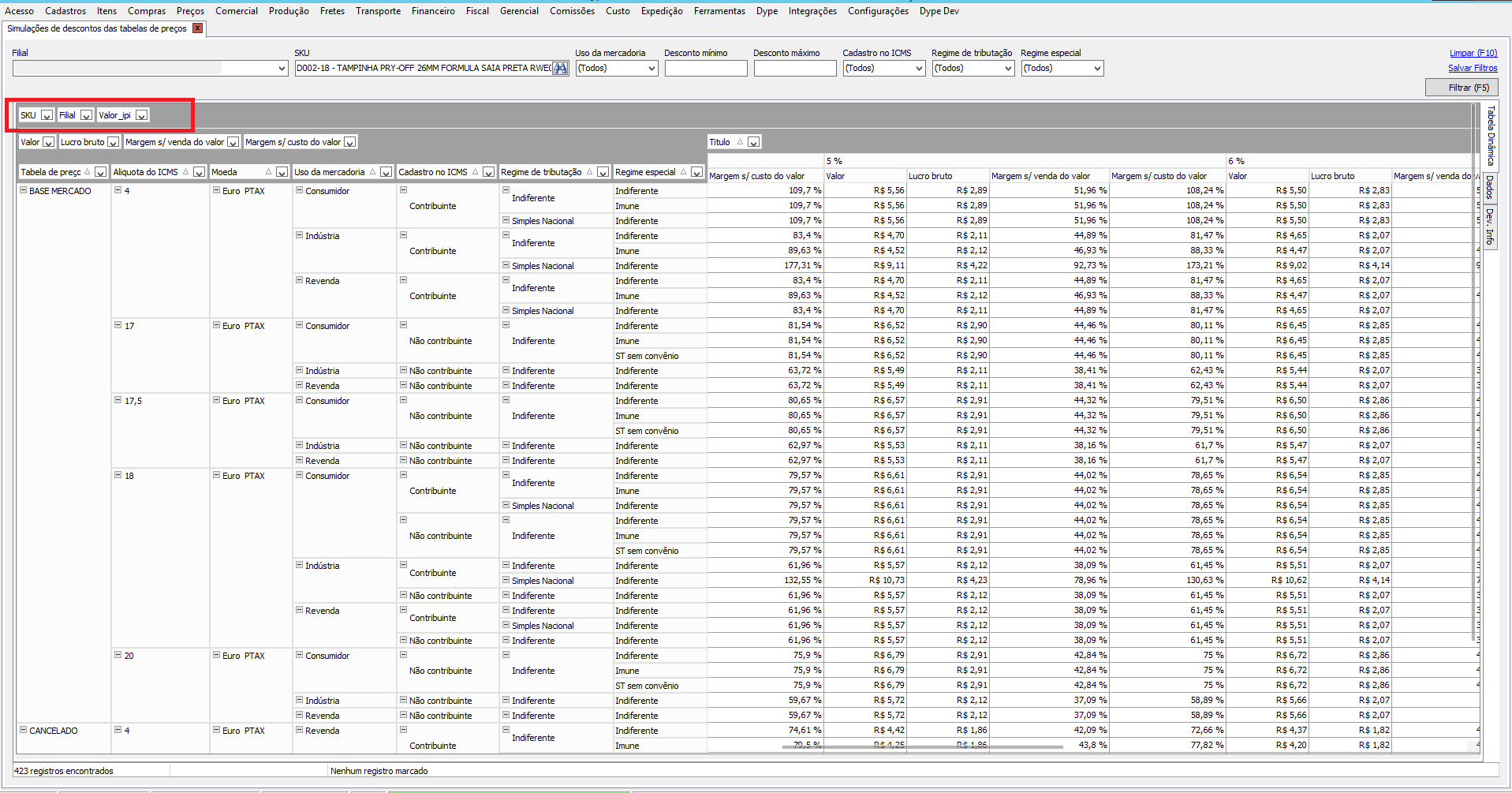
Task: Collapse the BASE MERCADO price table group
Action: click(24, 190)
